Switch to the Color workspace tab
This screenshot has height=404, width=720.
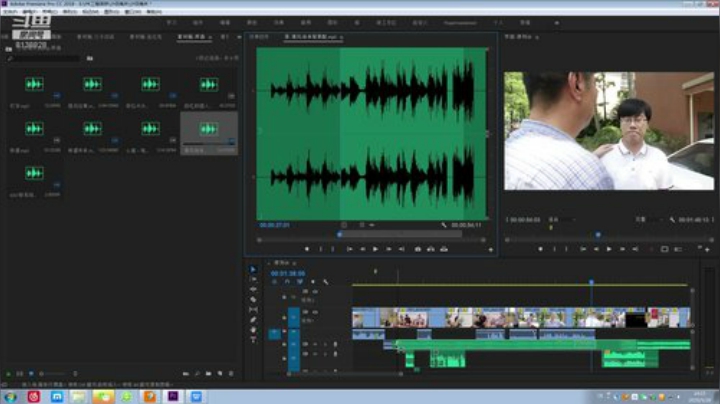[x=252, y=22]
